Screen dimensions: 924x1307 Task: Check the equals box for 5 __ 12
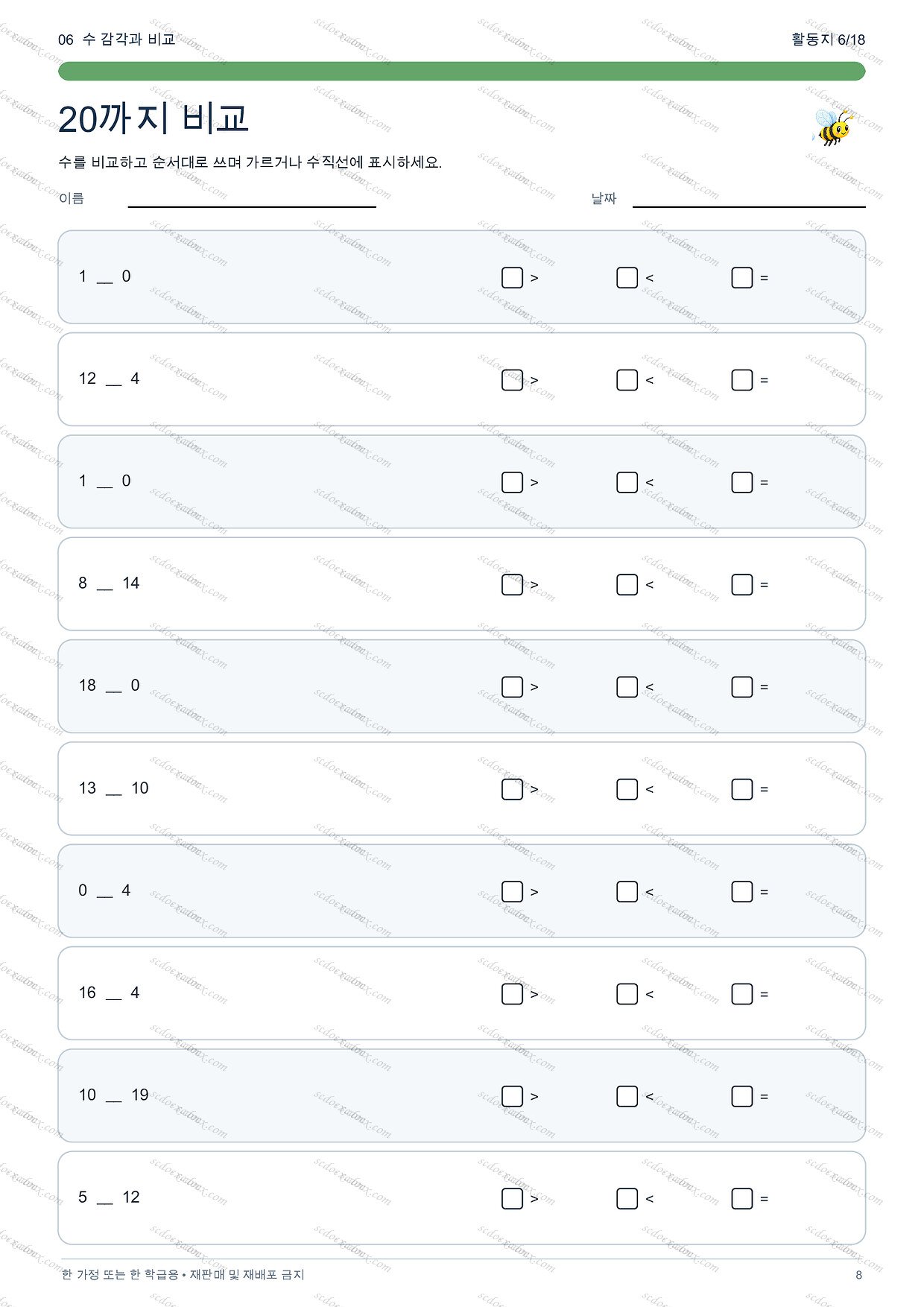[x=742, y=1198]
